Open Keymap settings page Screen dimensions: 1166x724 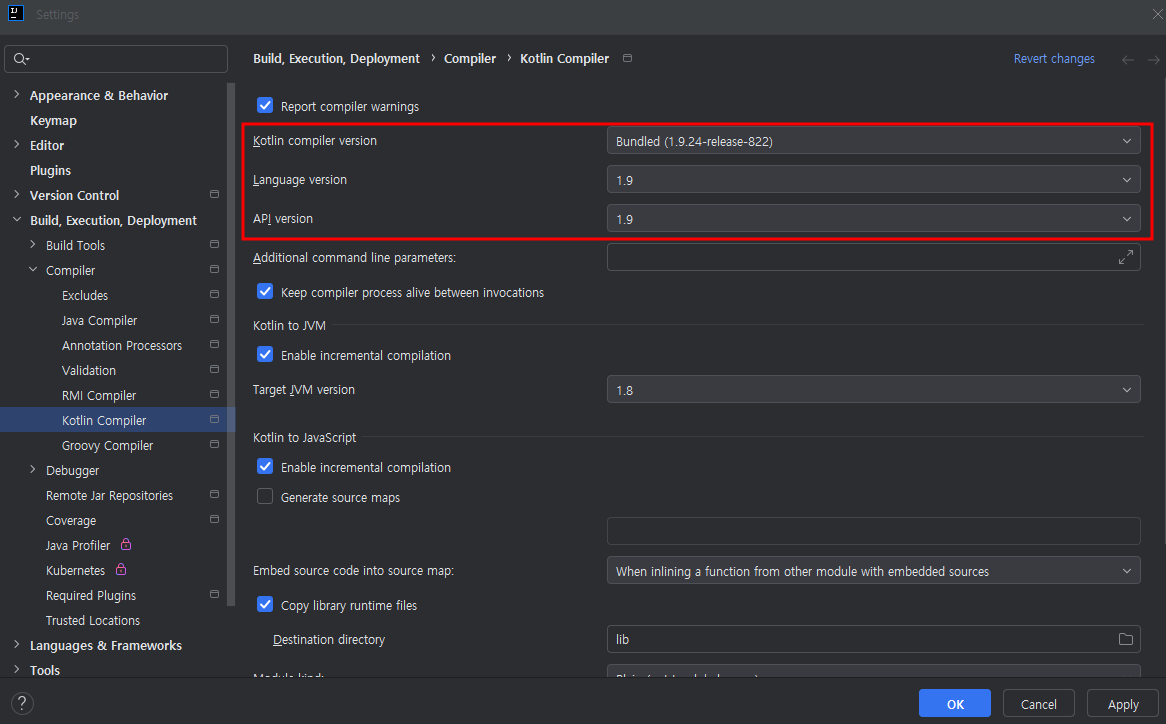tap(53, 120)
